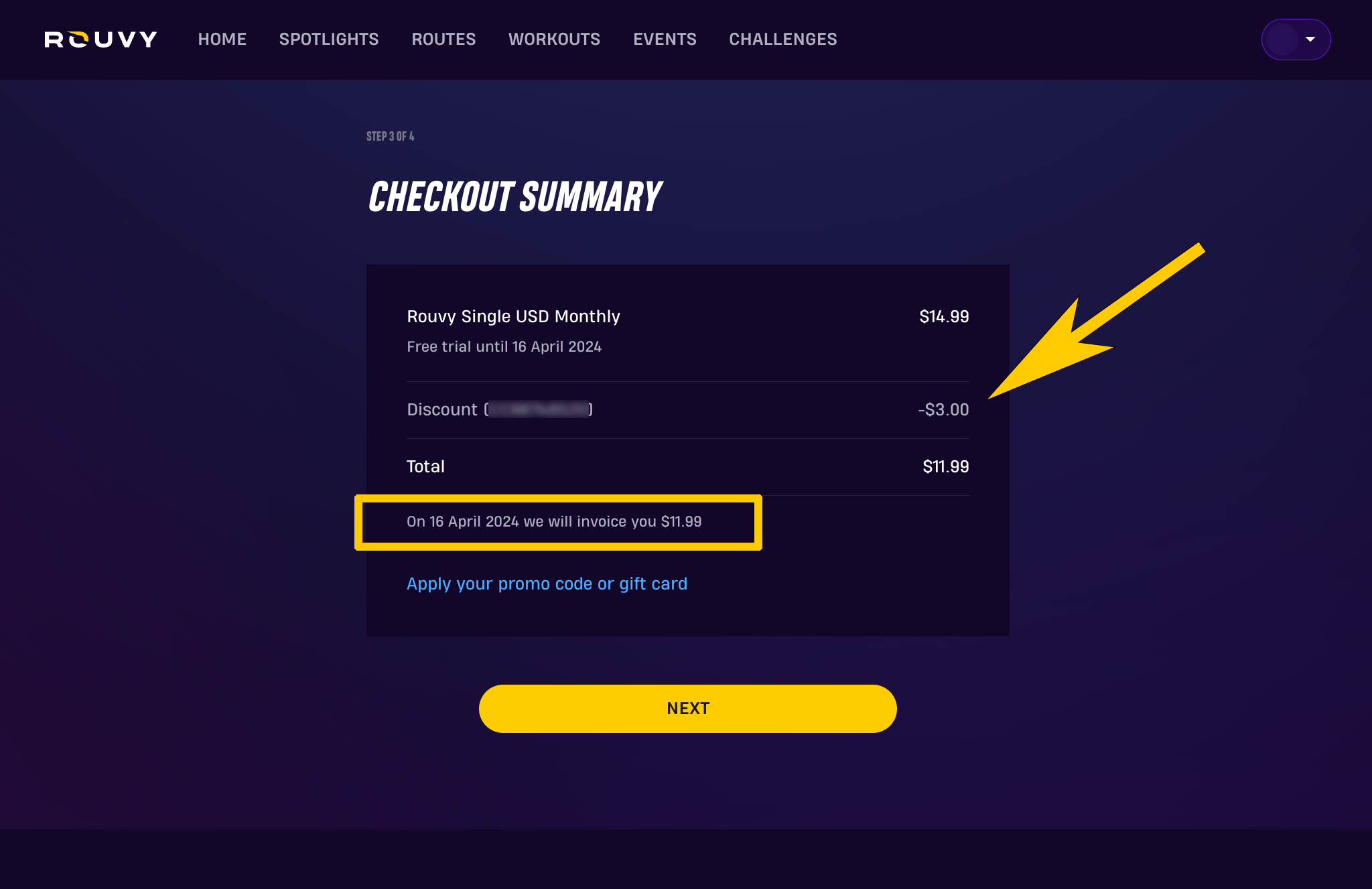Open the Workouts menu item

[x=554, y=40]
